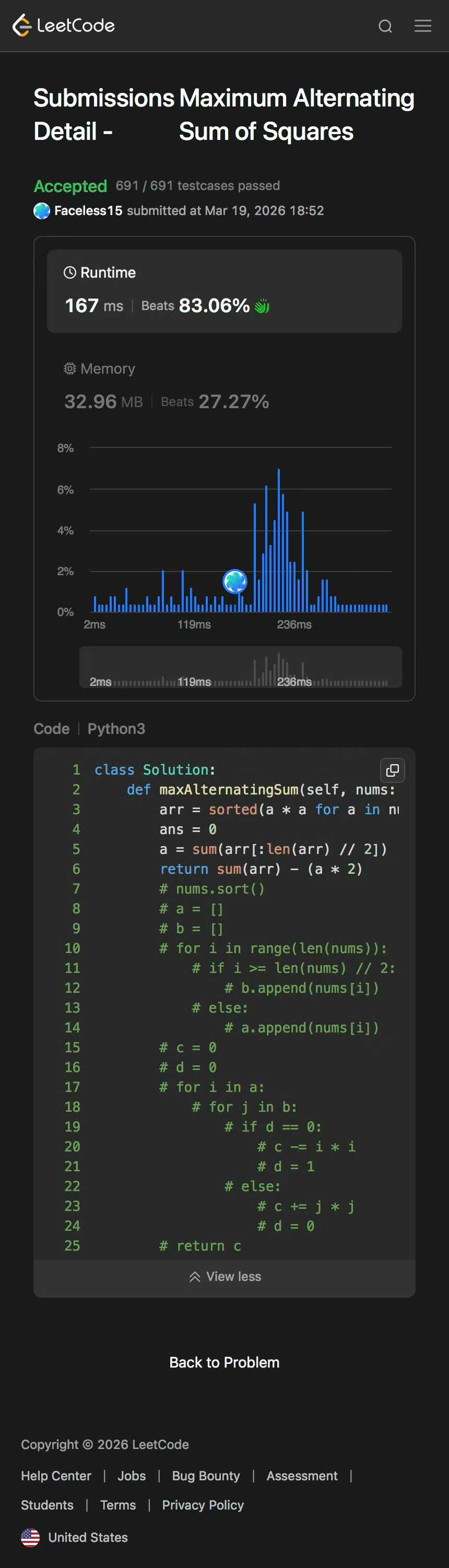
Task: Click code line 1 class Solution
Action: pos(155,769)
